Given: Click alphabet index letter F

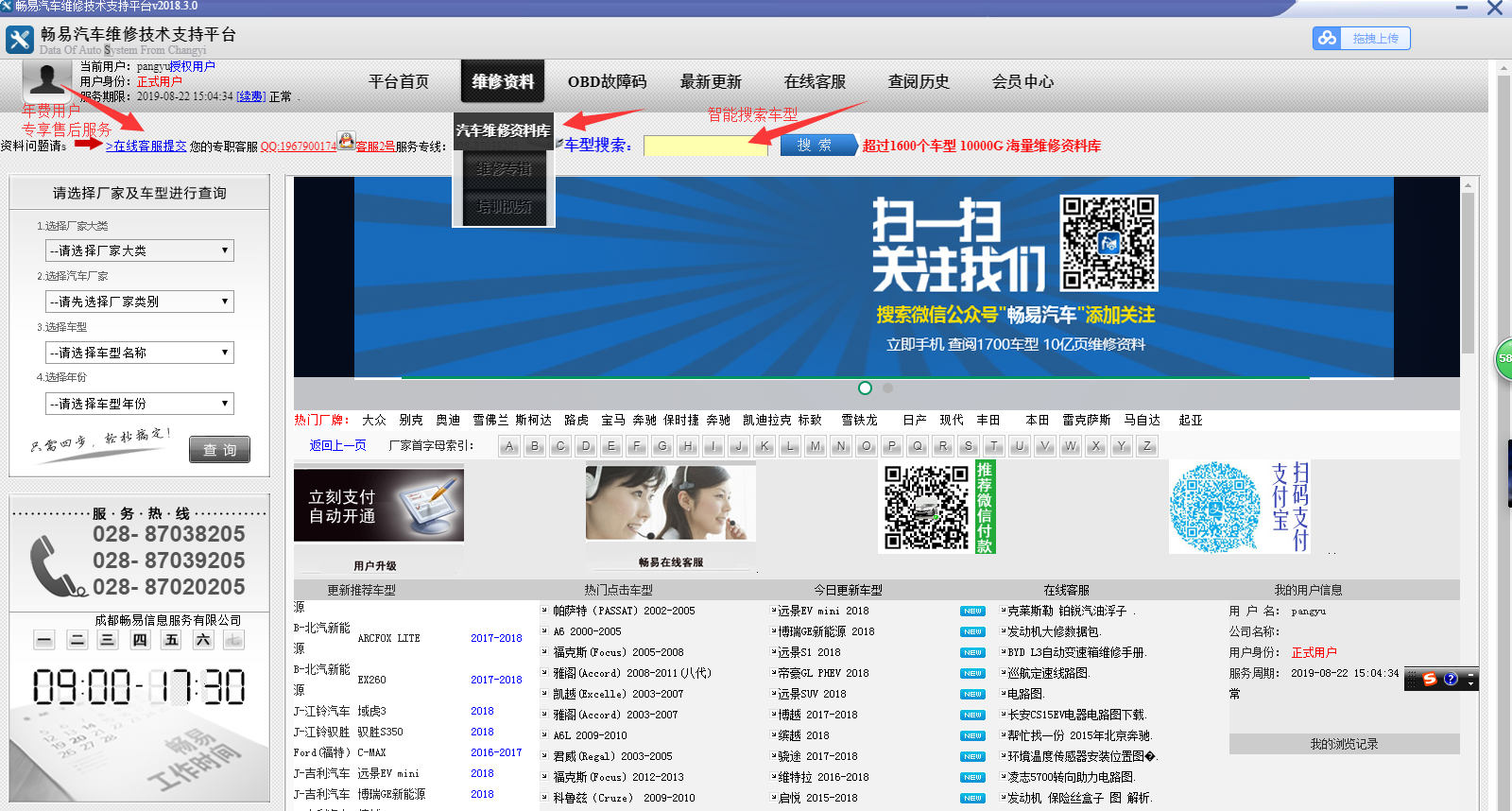Looking at the screenshot, I should click(x=637, y=446).
